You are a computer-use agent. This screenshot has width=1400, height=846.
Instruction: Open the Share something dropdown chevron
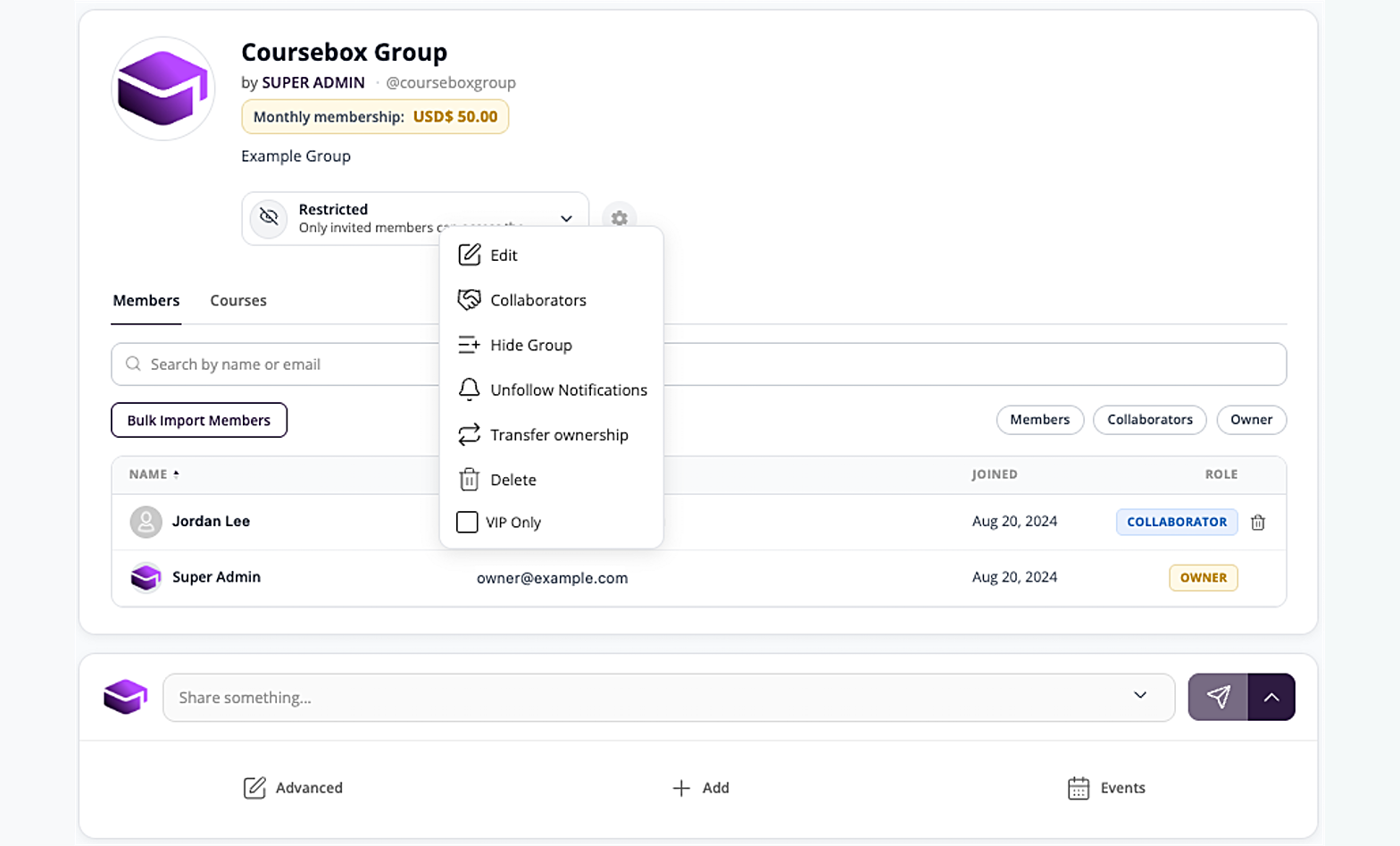click(1140, 695)
